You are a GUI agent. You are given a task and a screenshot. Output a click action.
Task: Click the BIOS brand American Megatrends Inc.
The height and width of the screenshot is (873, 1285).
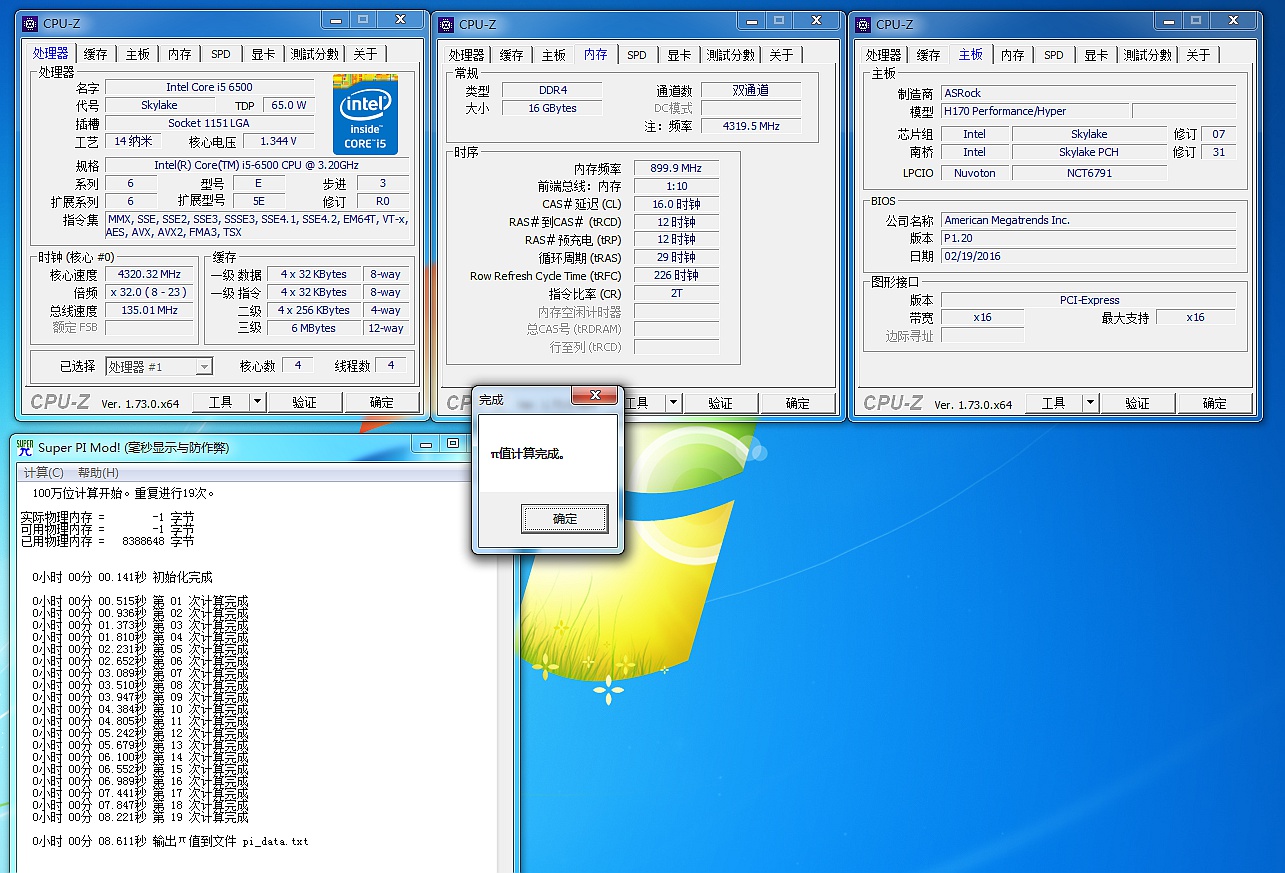(x=1088, y=221)
